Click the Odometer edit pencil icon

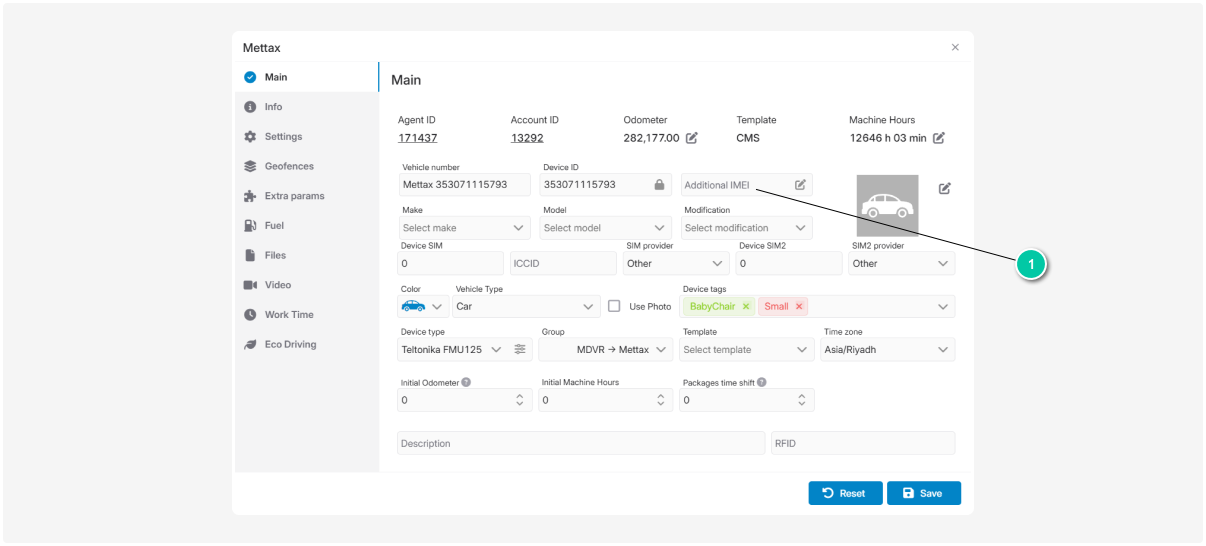[691, 138]
